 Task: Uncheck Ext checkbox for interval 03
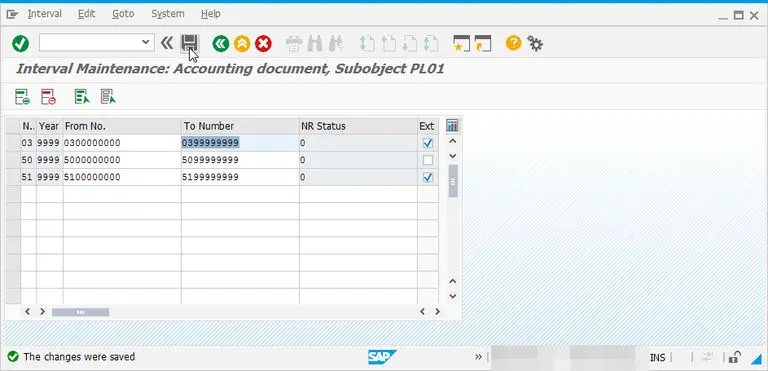pyautogui.click(x=428, y=143)
